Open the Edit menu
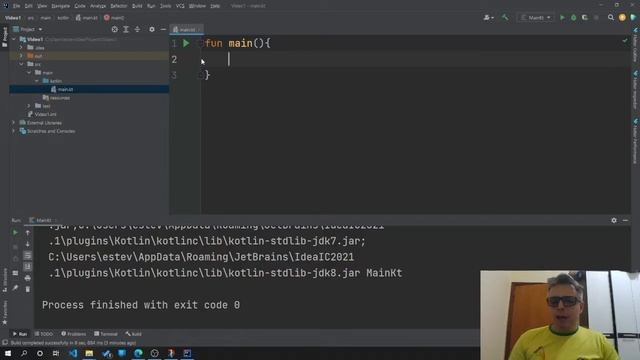 pyautogui.click(x=29, y=6)
